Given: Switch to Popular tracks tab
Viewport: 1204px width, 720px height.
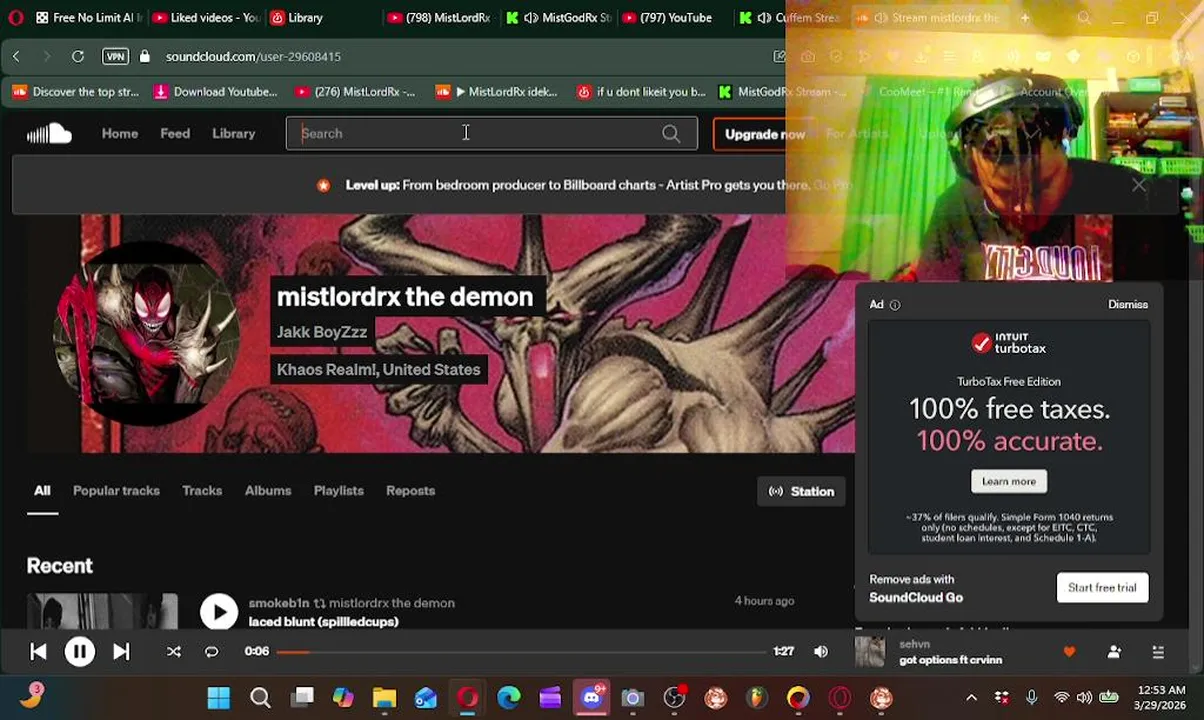Looking at the screenshot, I should [116, 491].
